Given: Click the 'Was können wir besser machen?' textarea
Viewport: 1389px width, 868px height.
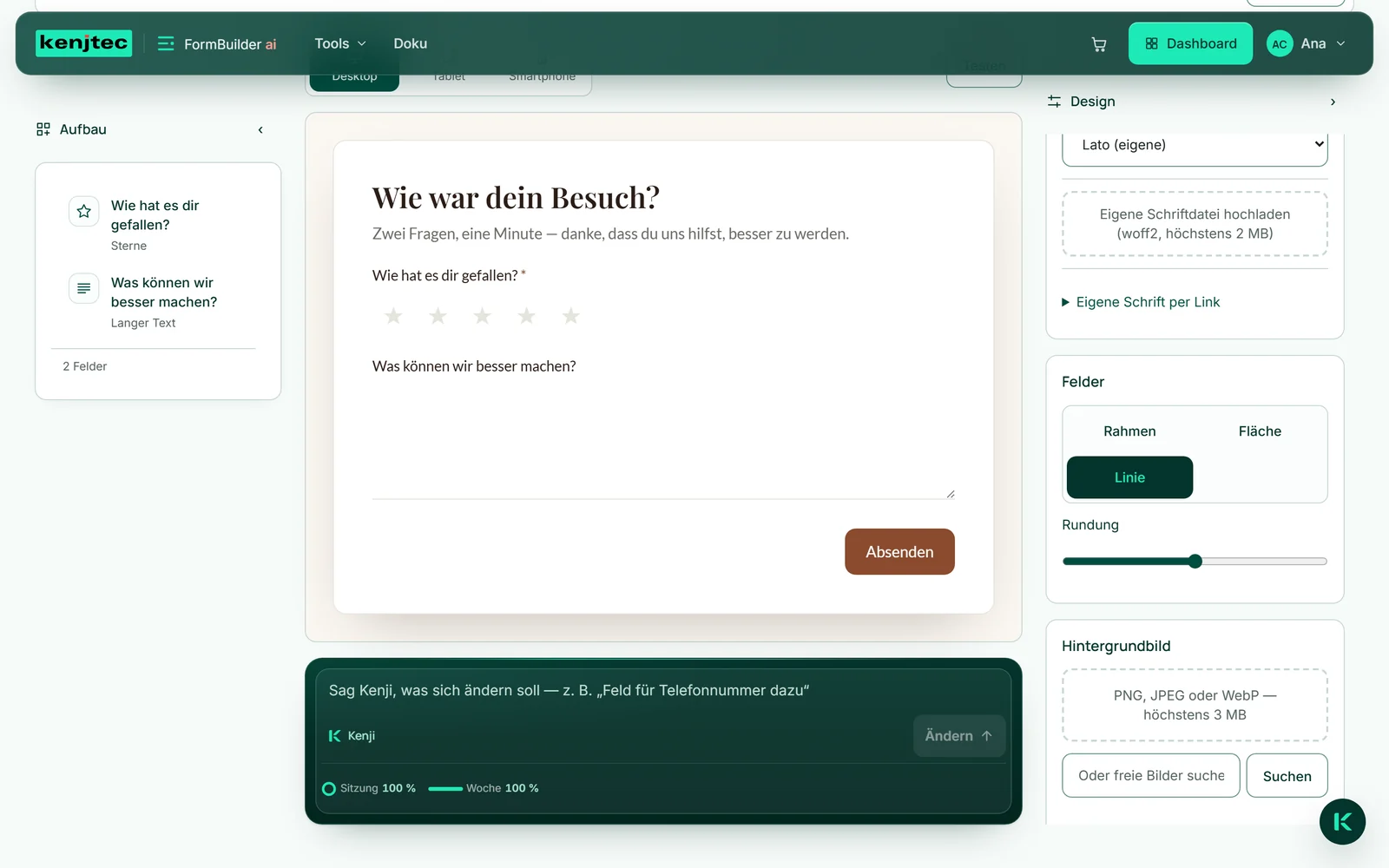Looking at the screenshot, I should click(663, 442).
